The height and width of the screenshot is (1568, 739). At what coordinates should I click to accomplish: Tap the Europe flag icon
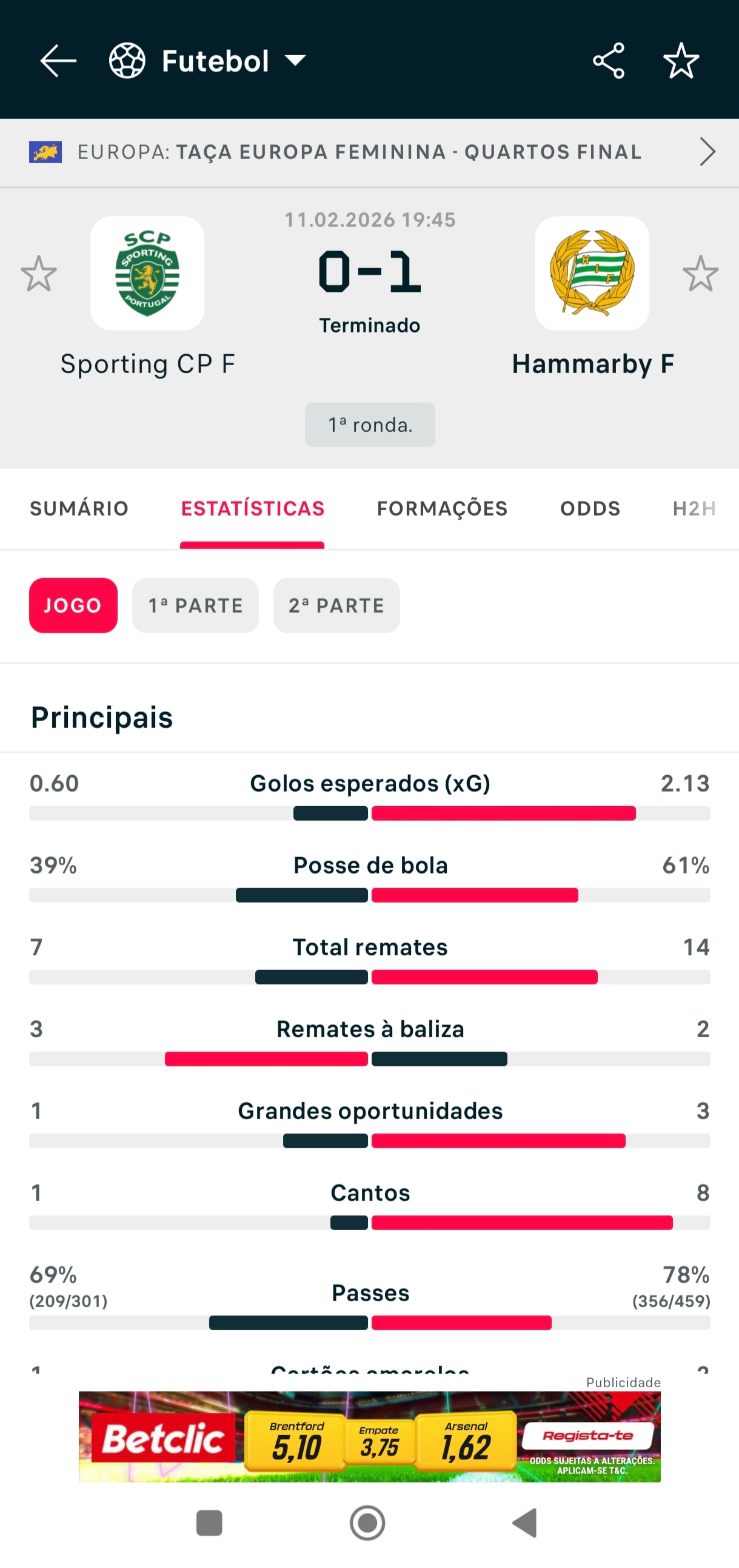click(x=45, y=152)
